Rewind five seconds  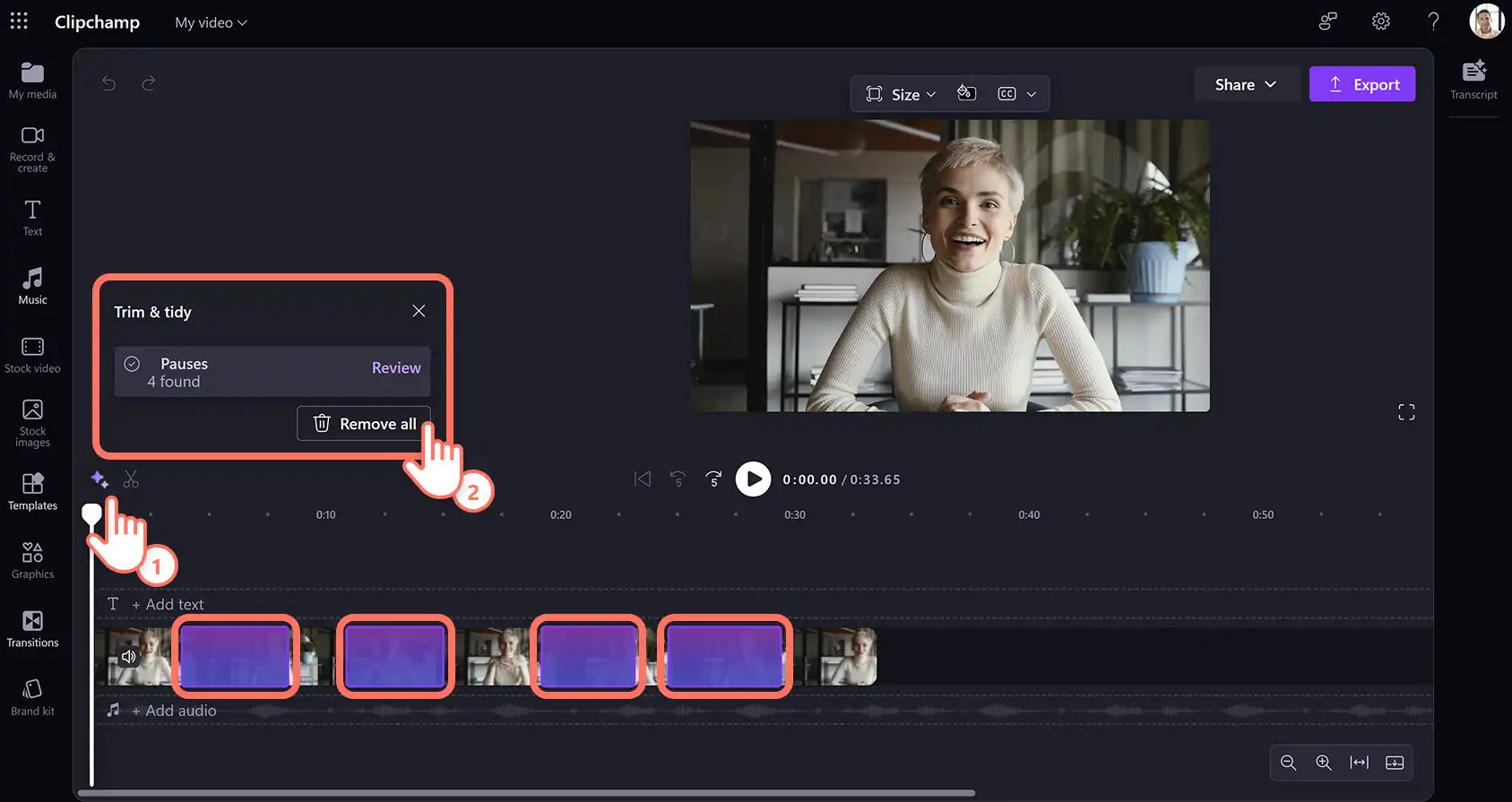click(x=678, y=479)
